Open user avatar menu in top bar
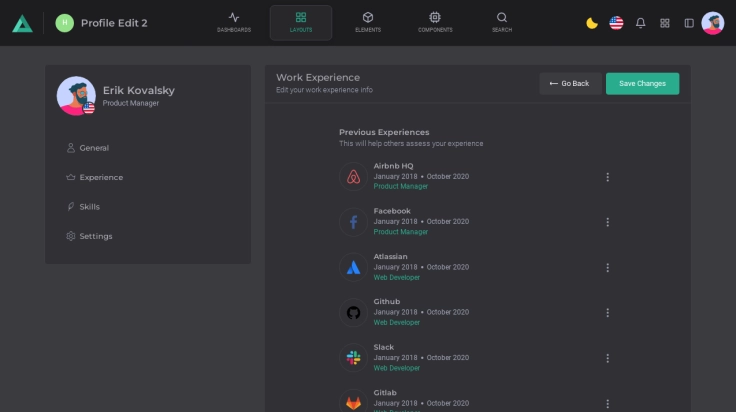Viewport: 736px width, 412px height. tap(713, 23)
